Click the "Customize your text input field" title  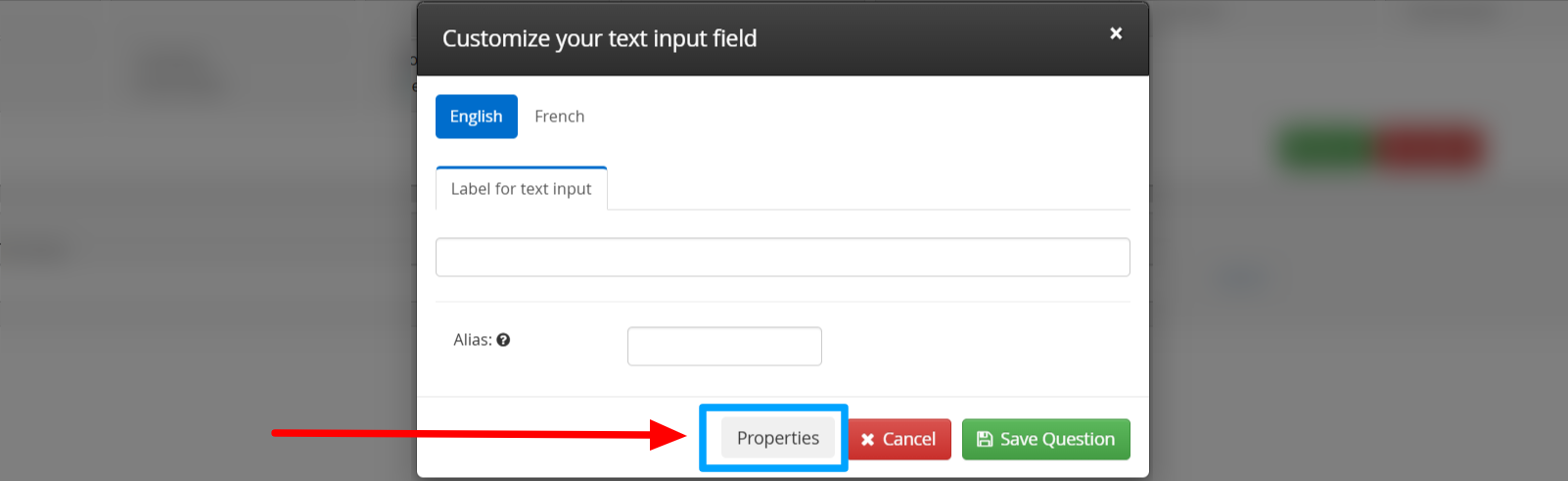599,38
